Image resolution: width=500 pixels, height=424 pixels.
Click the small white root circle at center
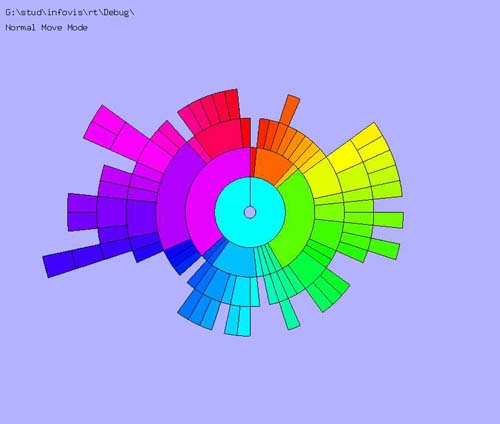tap(250, 212)
